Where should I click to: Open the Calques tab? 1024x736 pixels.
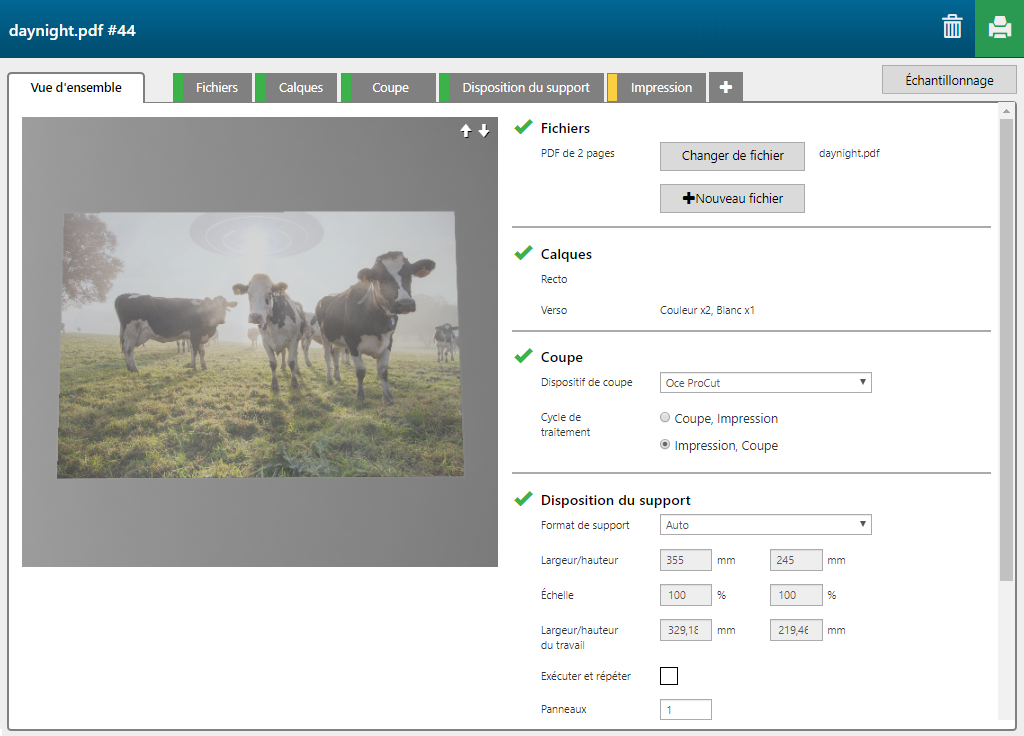296,88
